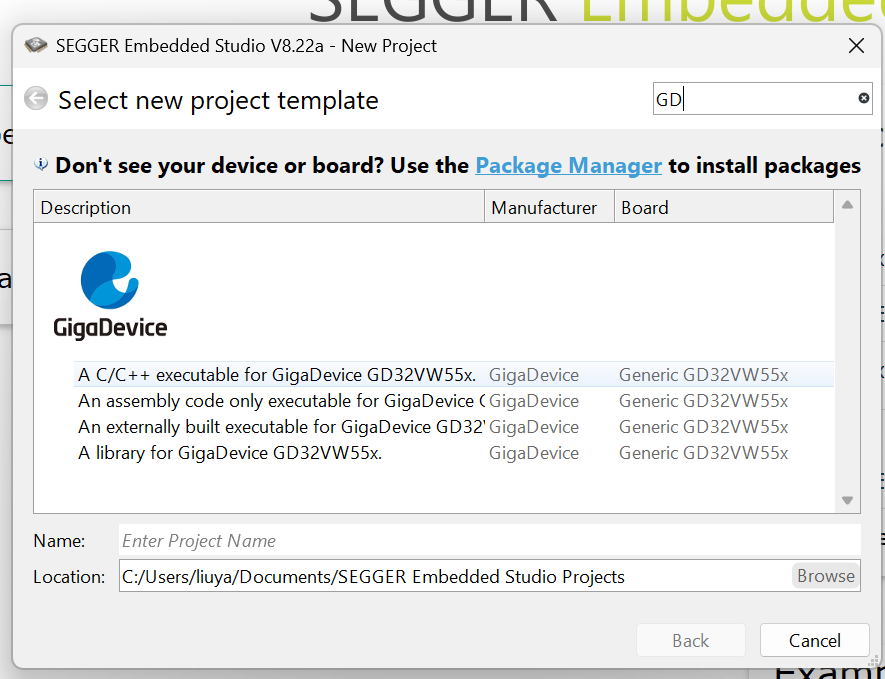The width and height of the screenshot is (885, 679).
Task: Click the back arrow icon beside the heading
Action: tap(36, 99)
